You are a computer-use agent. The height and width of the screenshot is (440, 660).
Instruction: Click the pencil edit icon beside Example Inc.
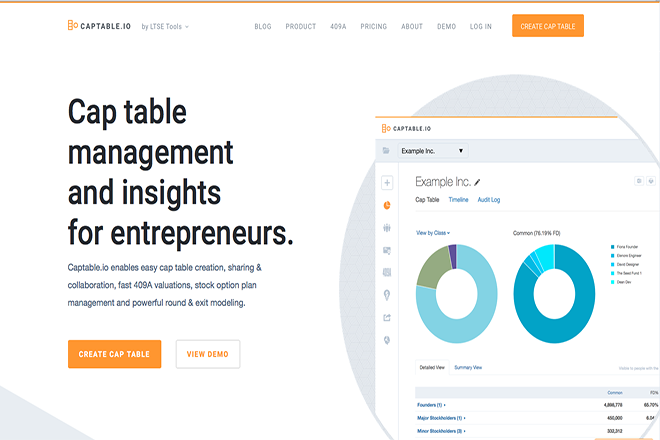[x=478, y=182]
